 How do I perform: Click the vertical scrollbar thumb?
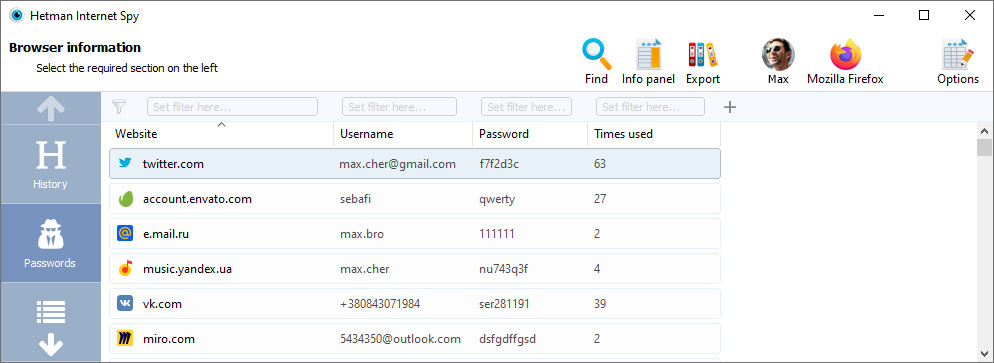[984, 147]
